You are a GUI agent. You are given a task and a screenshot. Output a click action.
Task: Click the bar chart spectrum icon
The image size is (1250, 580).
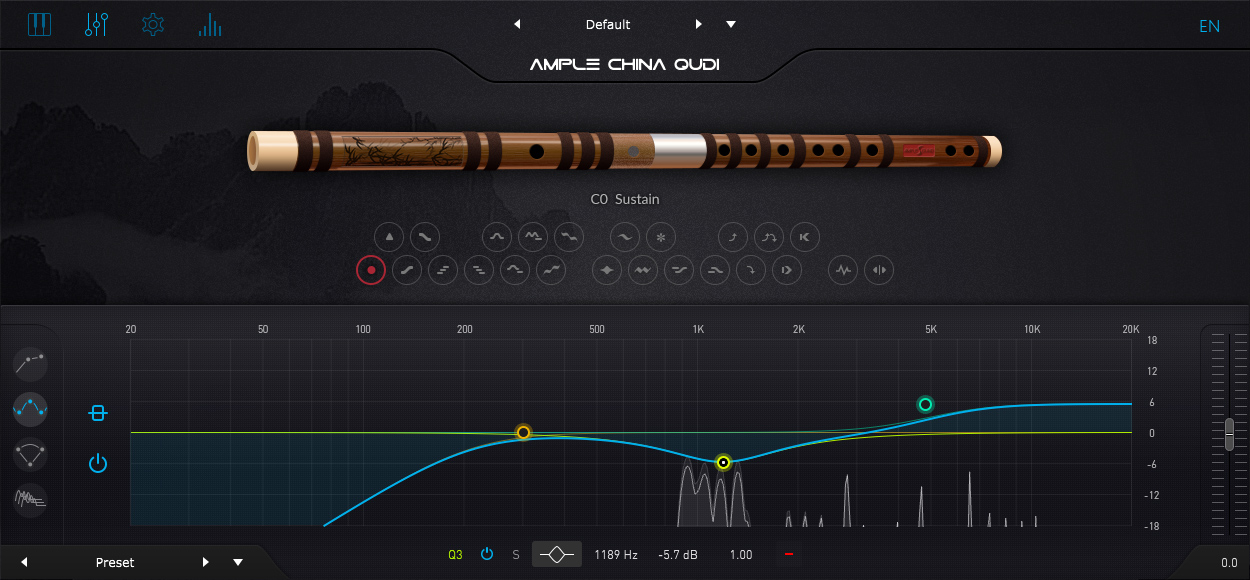pos(210,25)
